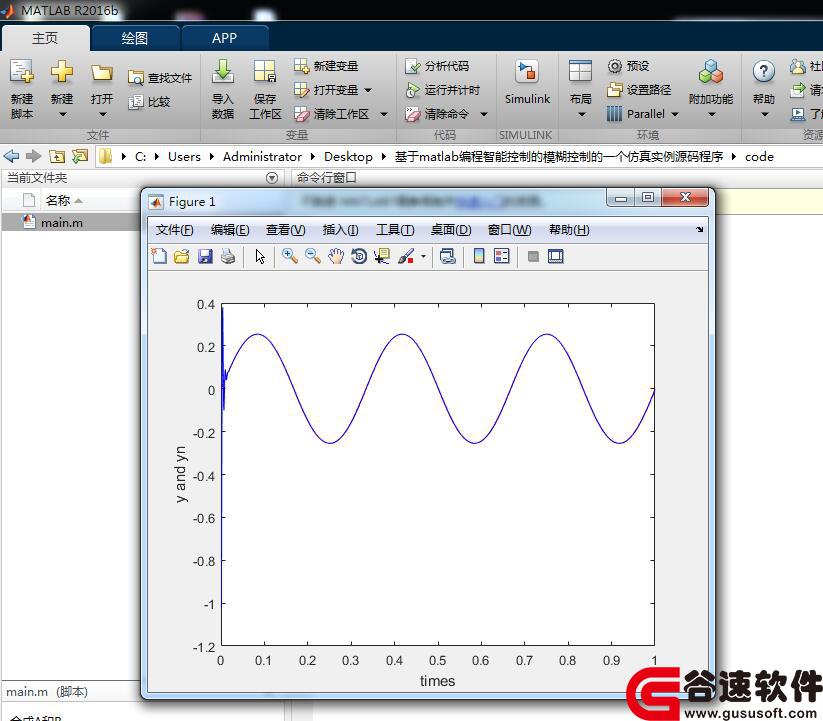Open Help (帮助) menu in Figure 1
Viewport: 823px width, 721px height.
point(569,230)
